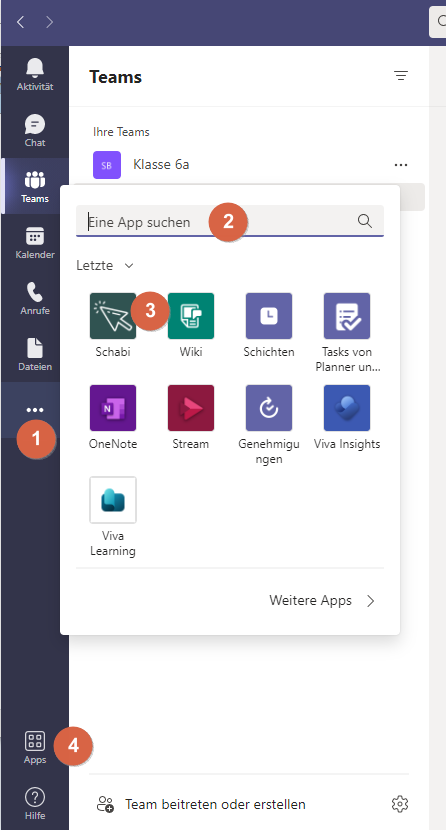Open teams settings gear icon
Screen dimensions: 446x830
[x=400, y=804]
